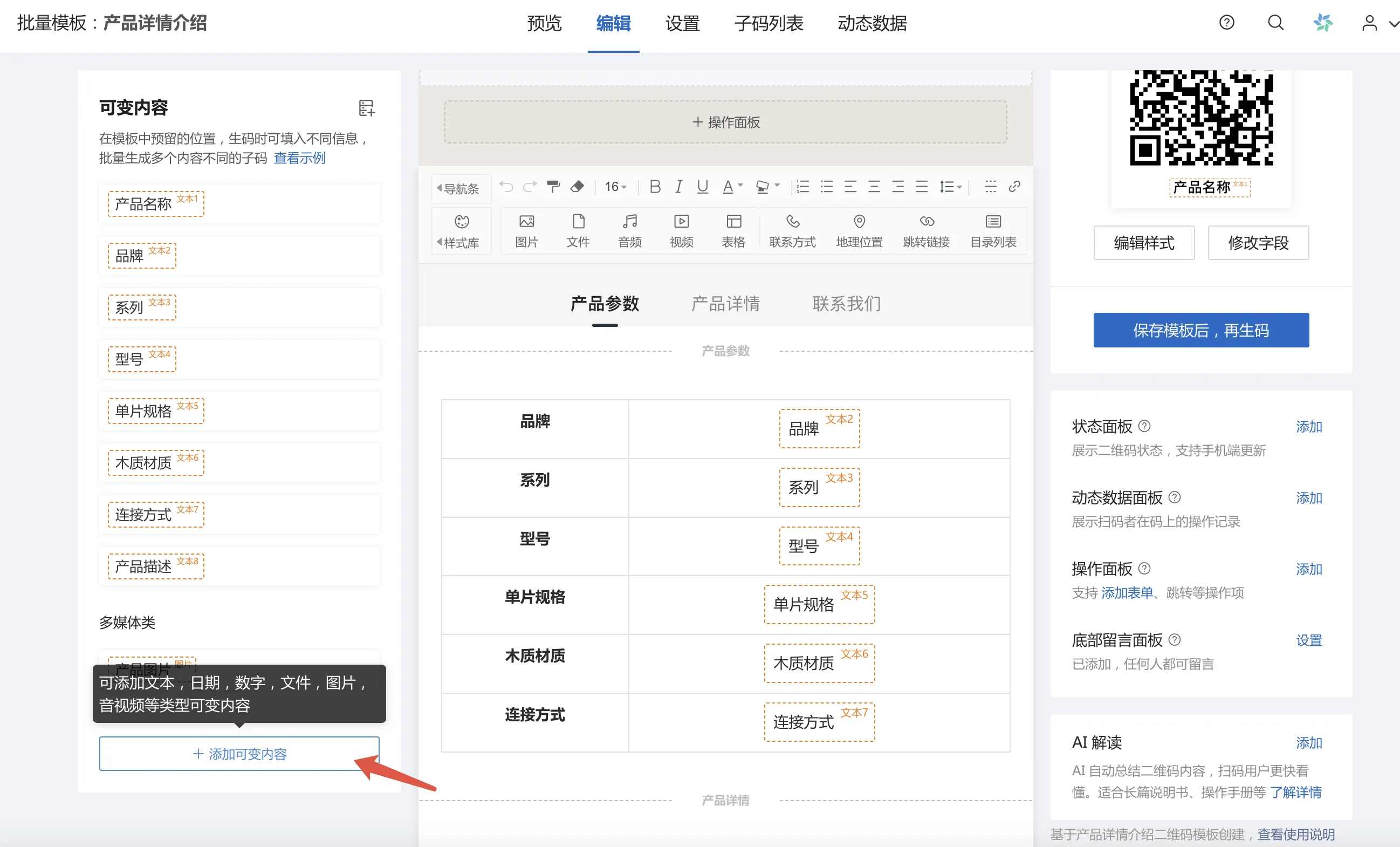Insert 目录列表 directory list element
1400x847 pixels.
pos(993,231)
